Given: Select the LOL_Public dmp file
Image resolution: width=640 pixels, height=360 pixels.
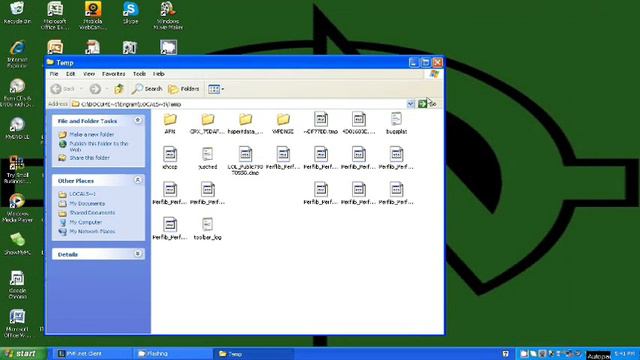Looking at the screenshot, I should coord(245,161).
